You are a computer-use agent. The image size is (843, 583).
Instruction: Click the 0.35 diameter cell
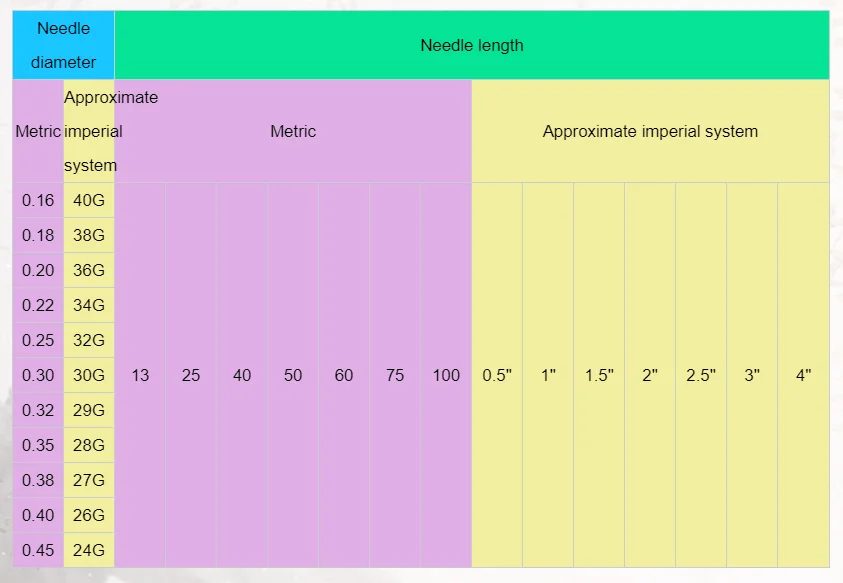(x=38, y=445)
